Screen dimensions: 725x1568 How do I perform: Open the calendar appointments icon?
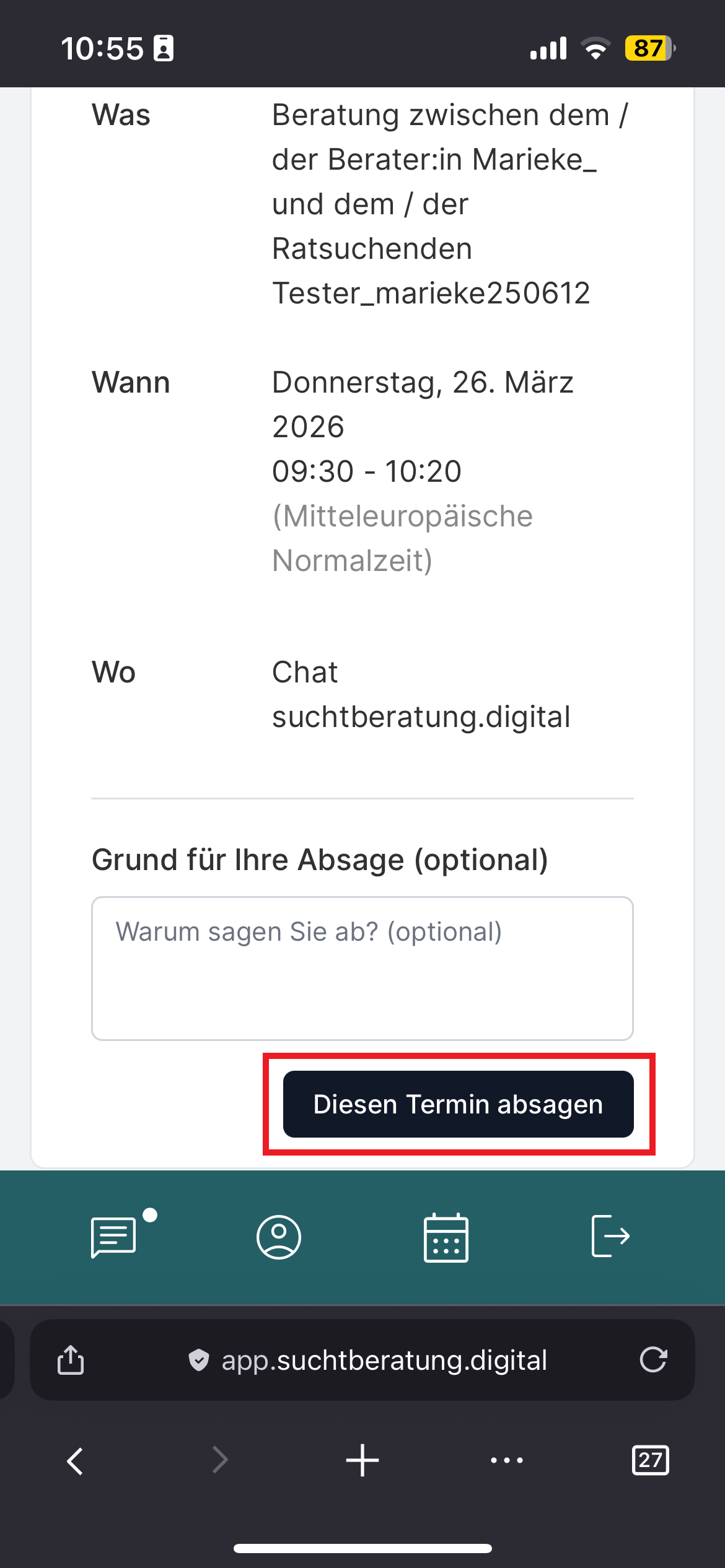click(446, 1237)
